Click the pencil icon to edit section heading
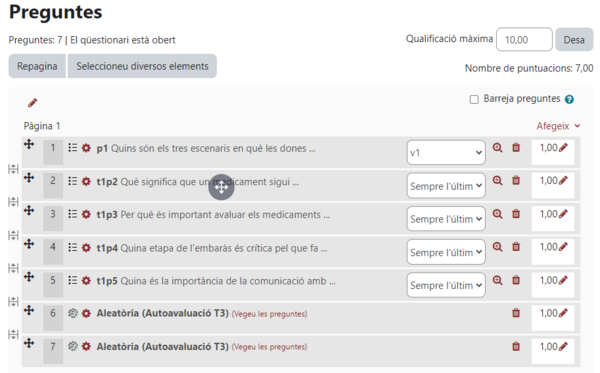Screen dimensions: 600x373 [33, 103]
